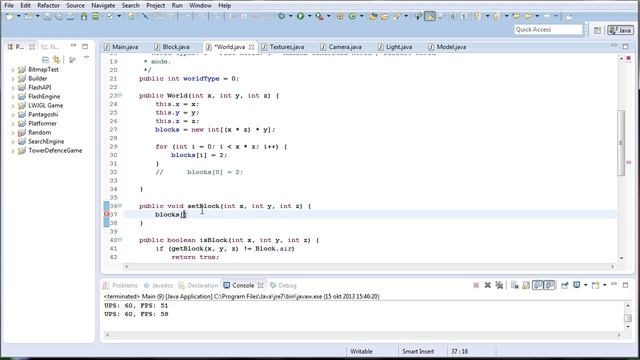Open the Display Selected Console dropdown arrow
Viewport: 640px width, 360px height.
(585, 285)
